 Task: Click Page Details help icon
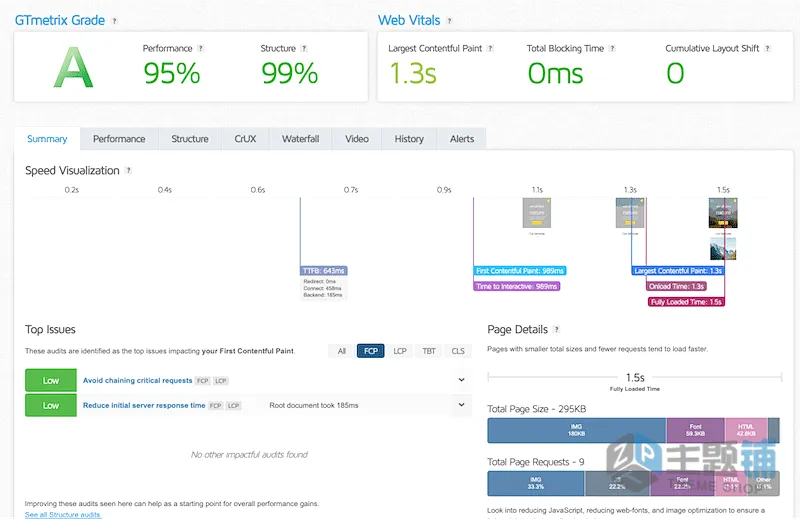(x=556, y=330)
